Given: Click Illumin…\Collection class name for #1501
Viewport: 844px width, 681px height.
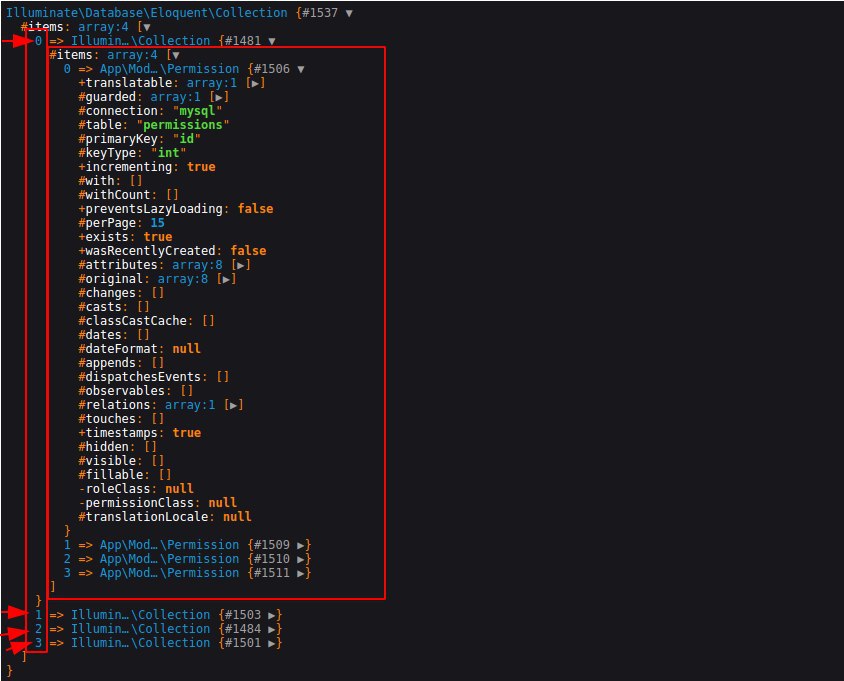Looking at the screenshot, I should [x=140, y=643].
